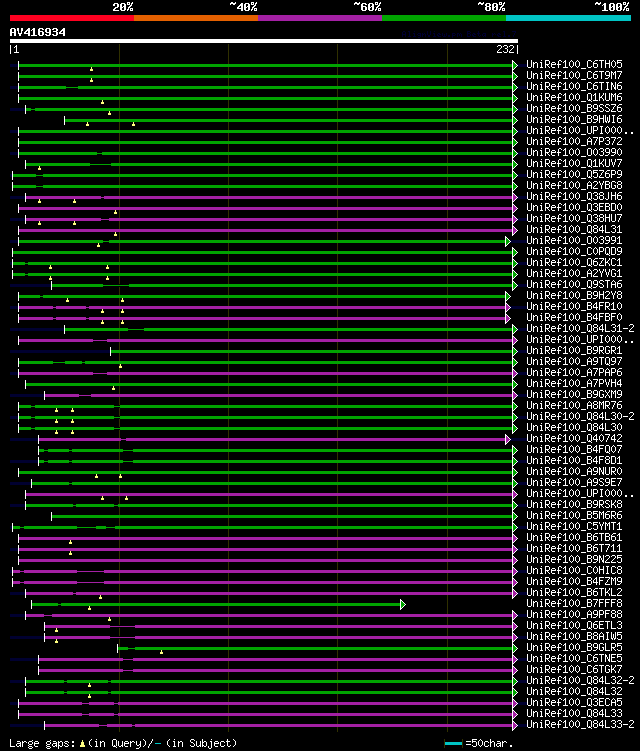Select hit label UniRef100_B9HWI6
The width and height of the screenshot is (640, 751).
(x=574, y=119)
